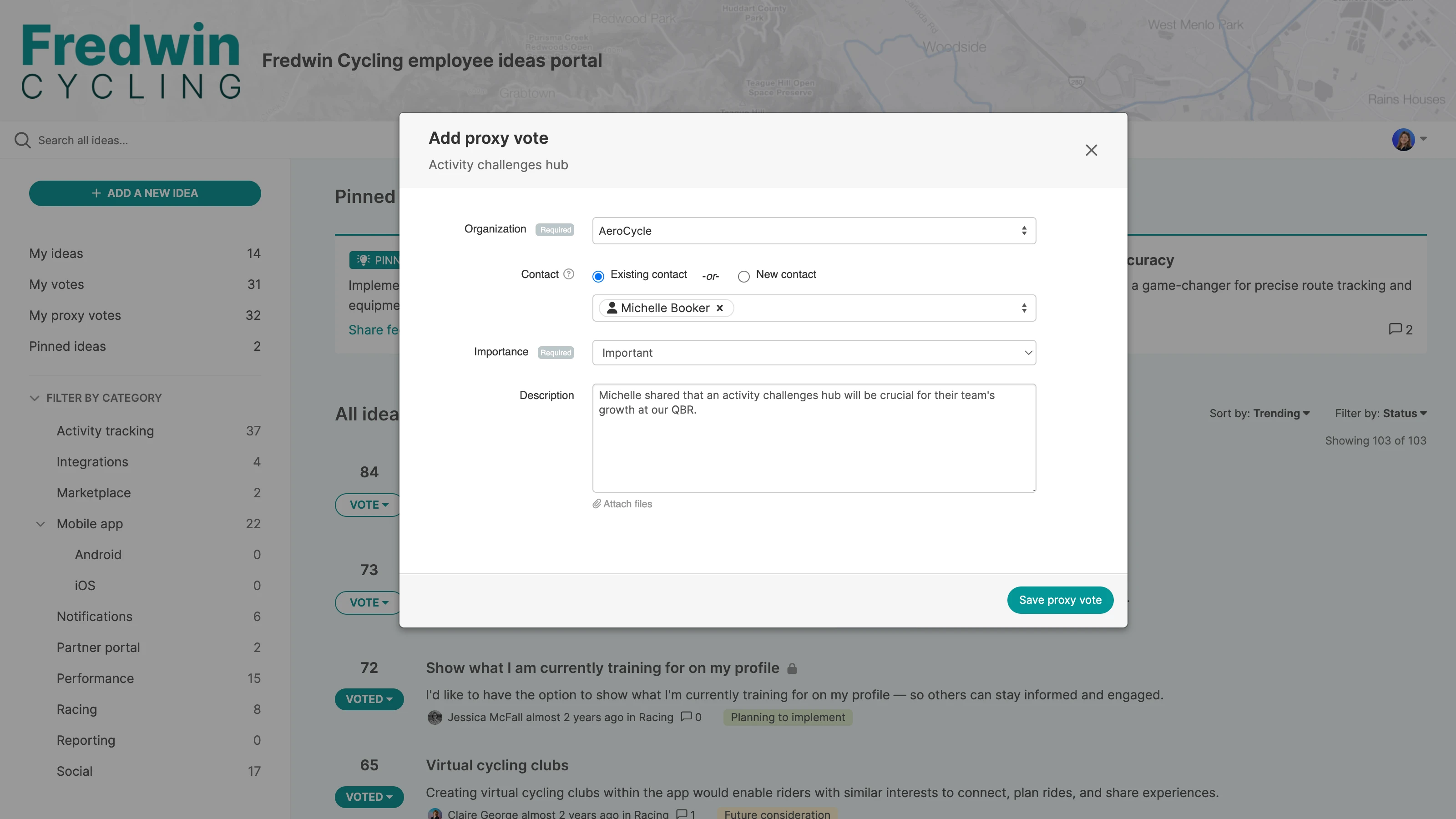Click the search magnifying glass icon
Screen dimensions: 1456x819
(23, 140)
